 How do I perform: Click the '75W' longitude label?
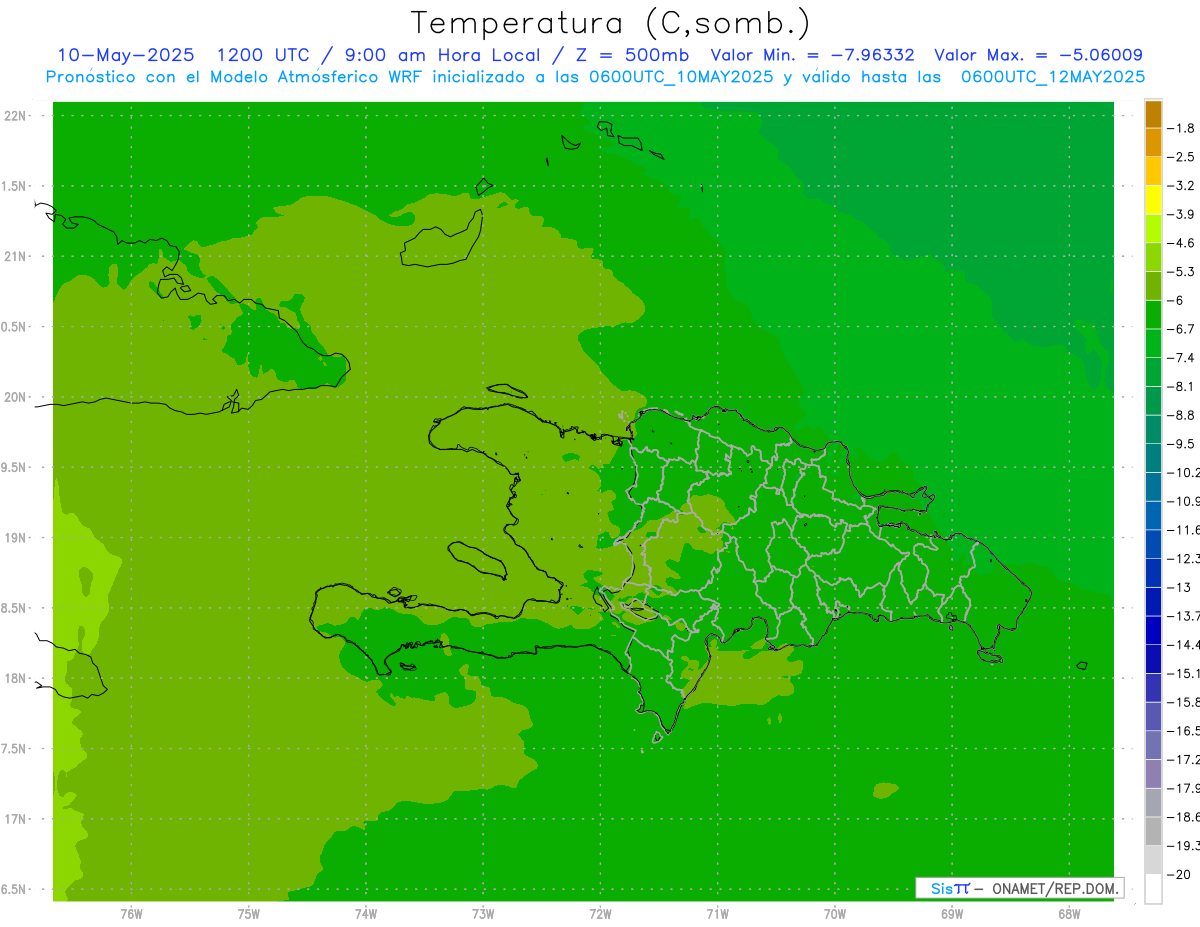[249, 914]
